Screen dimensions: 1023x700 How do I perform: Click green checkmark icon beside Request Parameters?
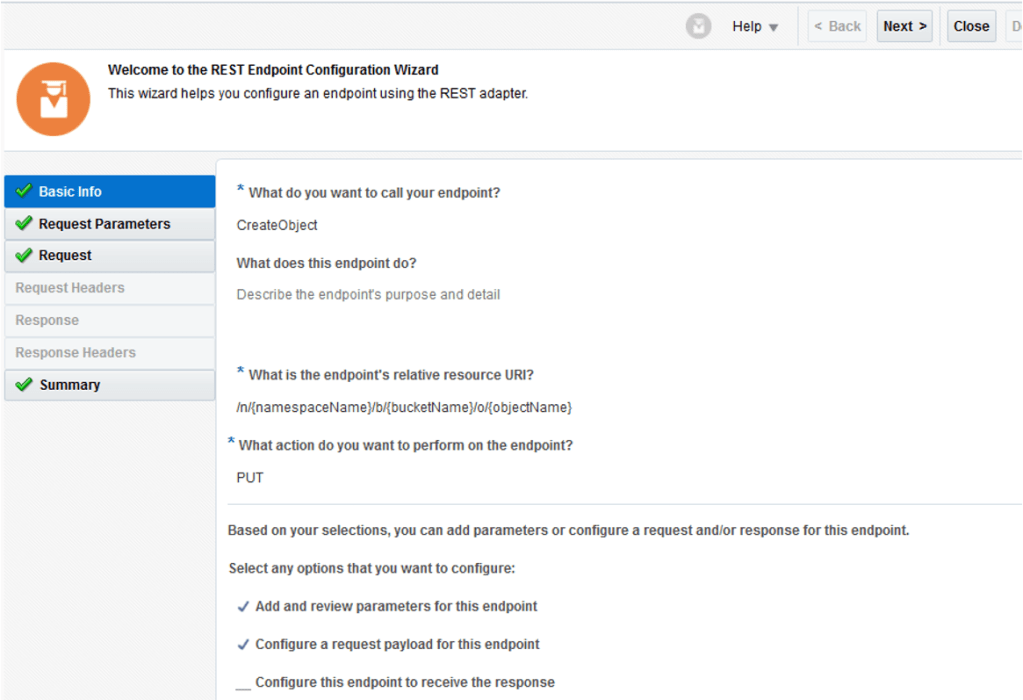(24, 224)
